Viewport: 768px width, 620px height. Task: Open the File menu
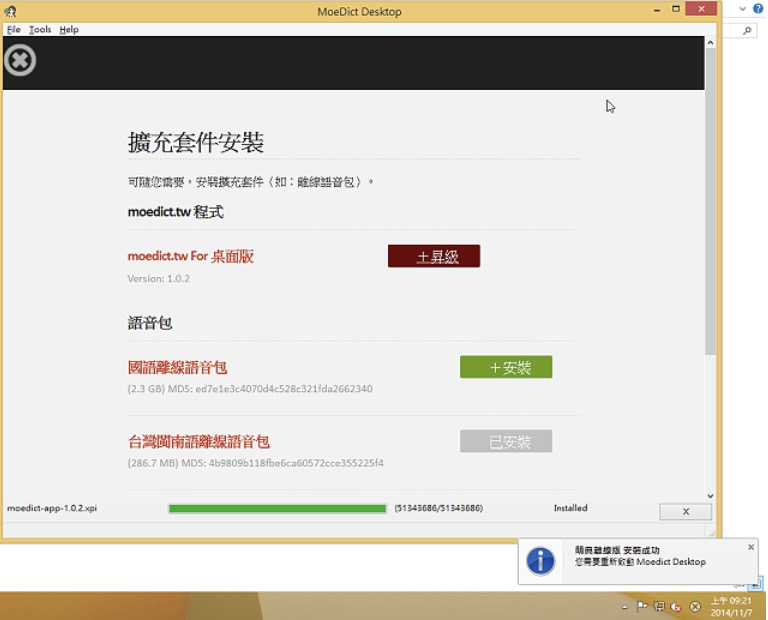[x=14, y=29]
